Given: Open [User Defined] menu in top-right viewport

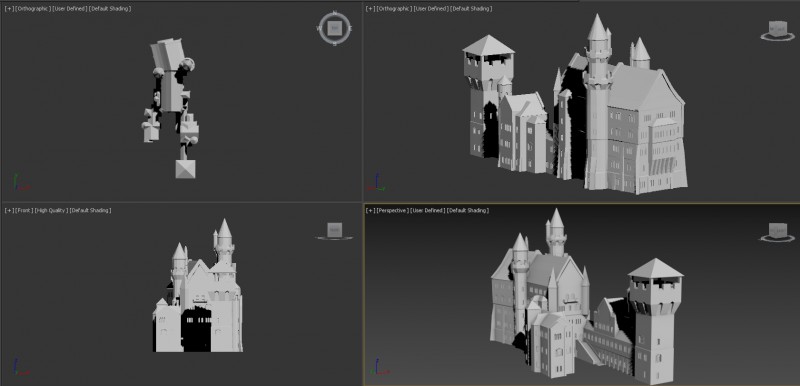Looking at the screenshot, I should 431,9.
